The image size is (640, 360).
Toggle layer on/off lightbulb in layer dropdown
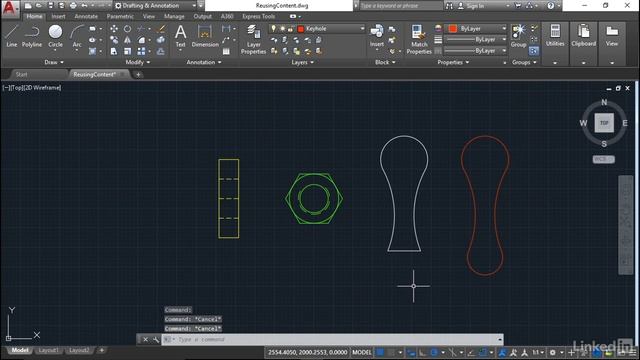(273, 29)
